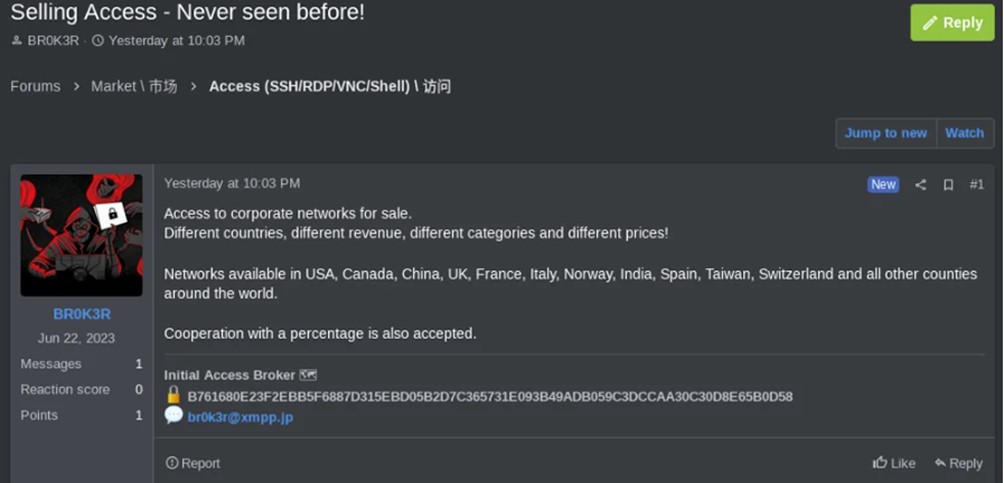Click the post timestamp Yesterday at 10:03 PM

coord(232,183)
